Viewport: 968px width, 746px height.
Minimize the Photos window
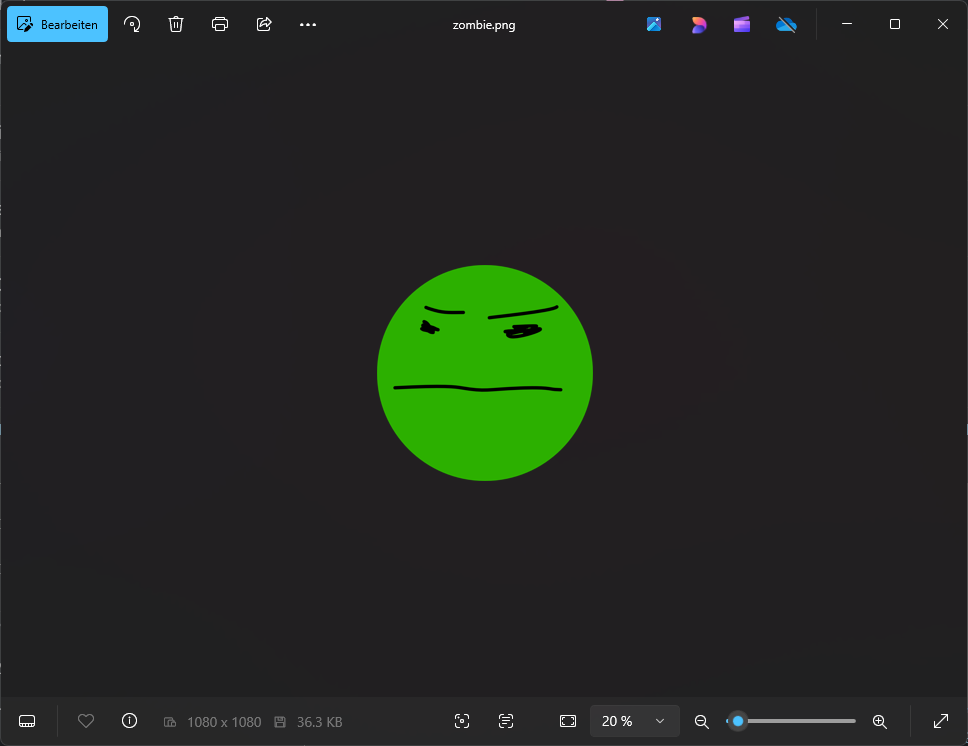[x=847, y=24]
